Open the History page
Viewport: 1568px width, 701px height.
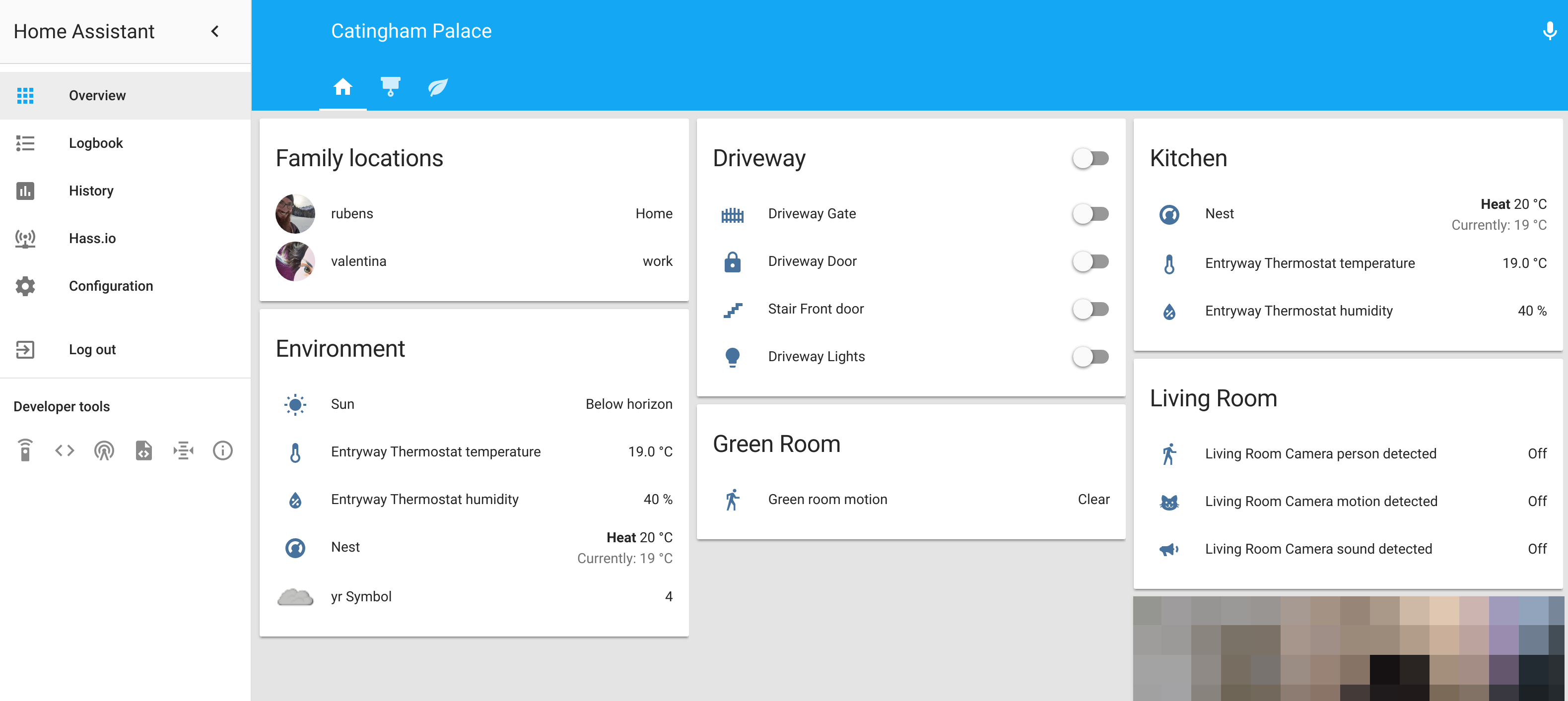pos(126,191)
